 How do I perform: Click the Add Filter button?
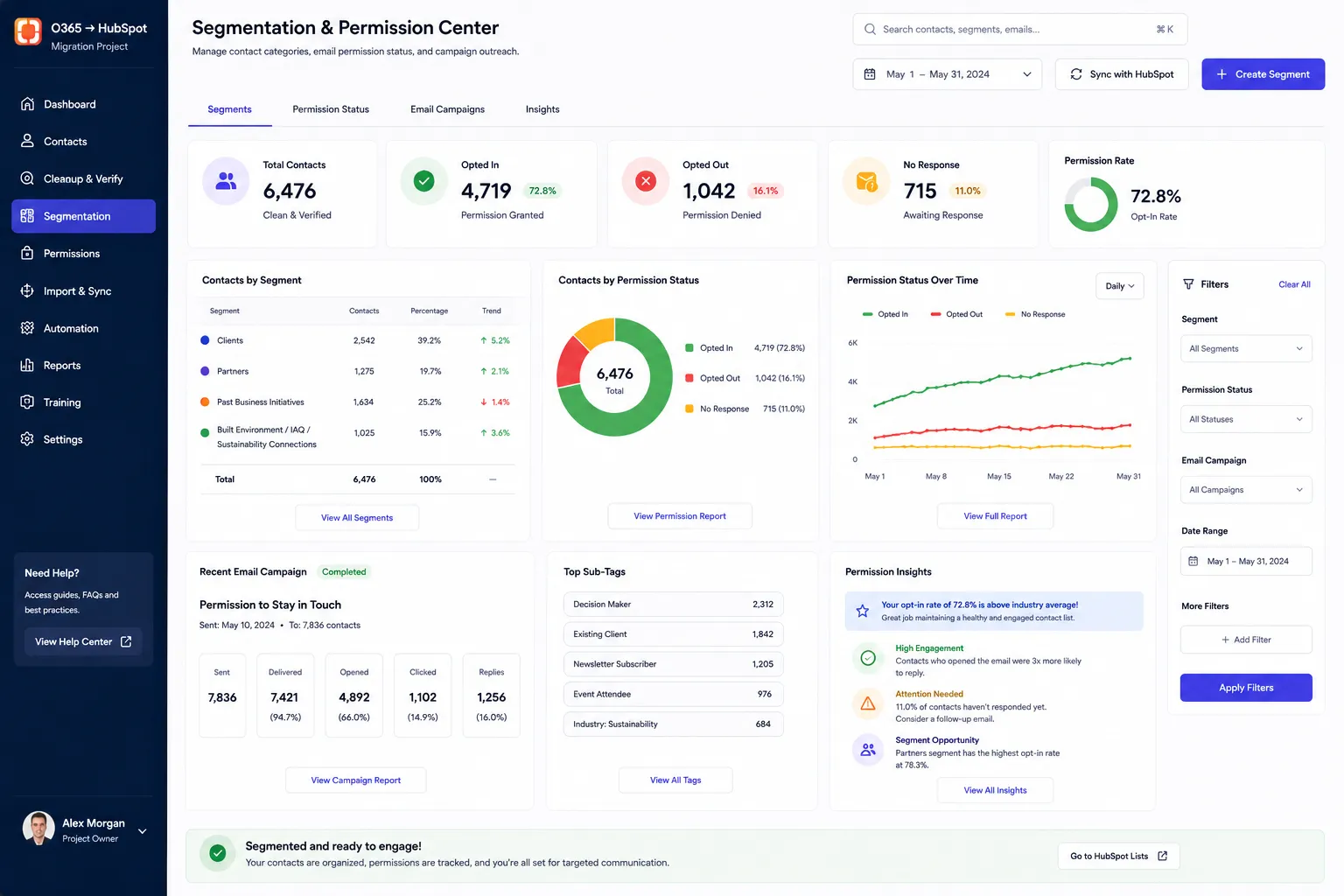[x=1246, y=640]
